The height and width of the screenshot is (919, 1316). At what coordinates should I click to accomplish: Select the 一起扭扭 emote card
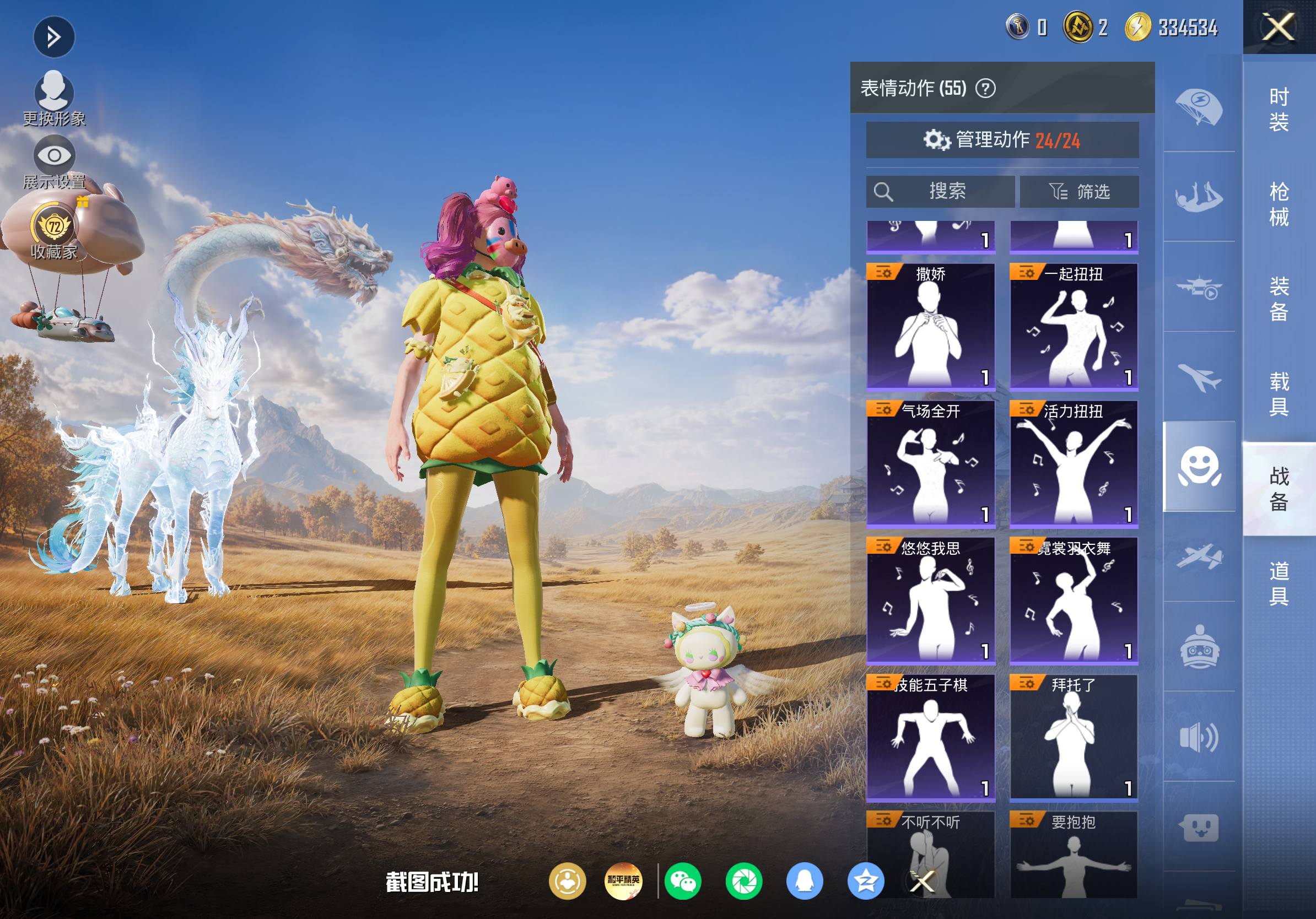tap(1074, 327)
